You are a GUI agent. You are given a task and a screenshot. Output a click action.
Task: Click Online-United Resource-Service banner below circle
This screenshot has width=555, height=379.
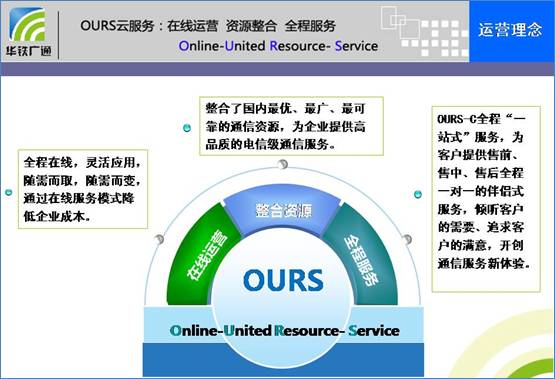tap(284, 331)
